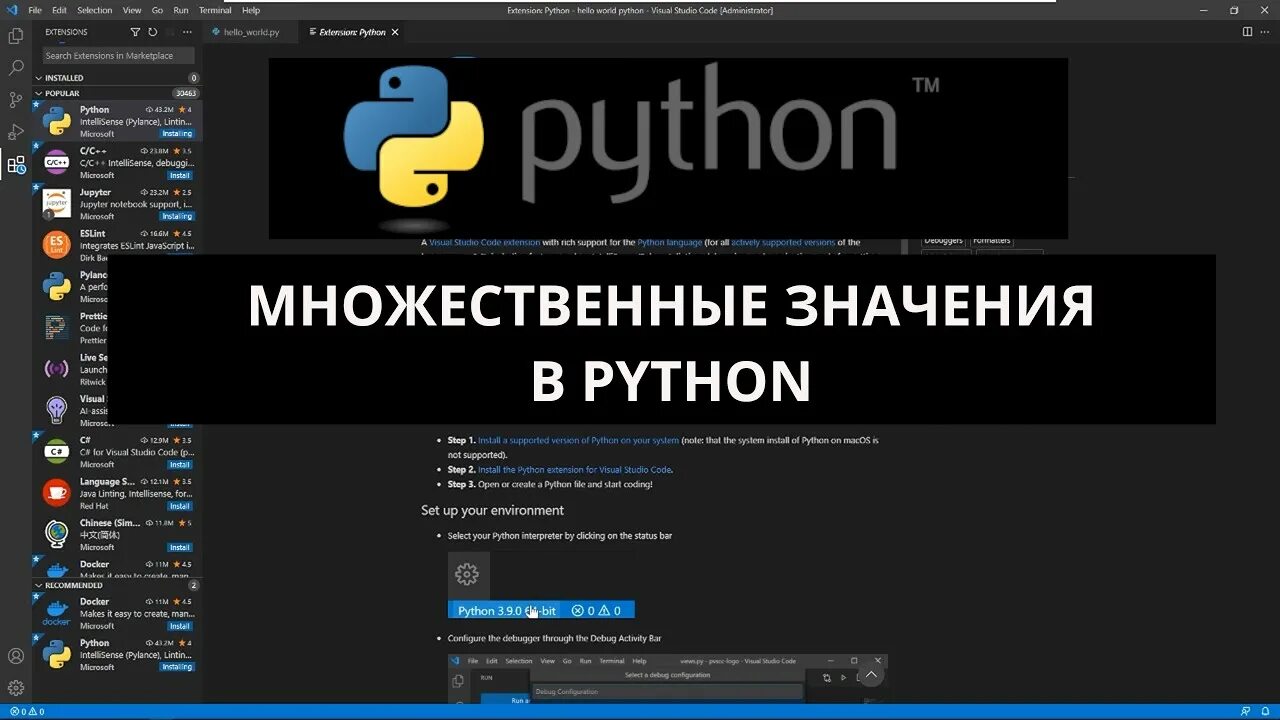Select the Chinese language pack globe icon

pos(57,534)
